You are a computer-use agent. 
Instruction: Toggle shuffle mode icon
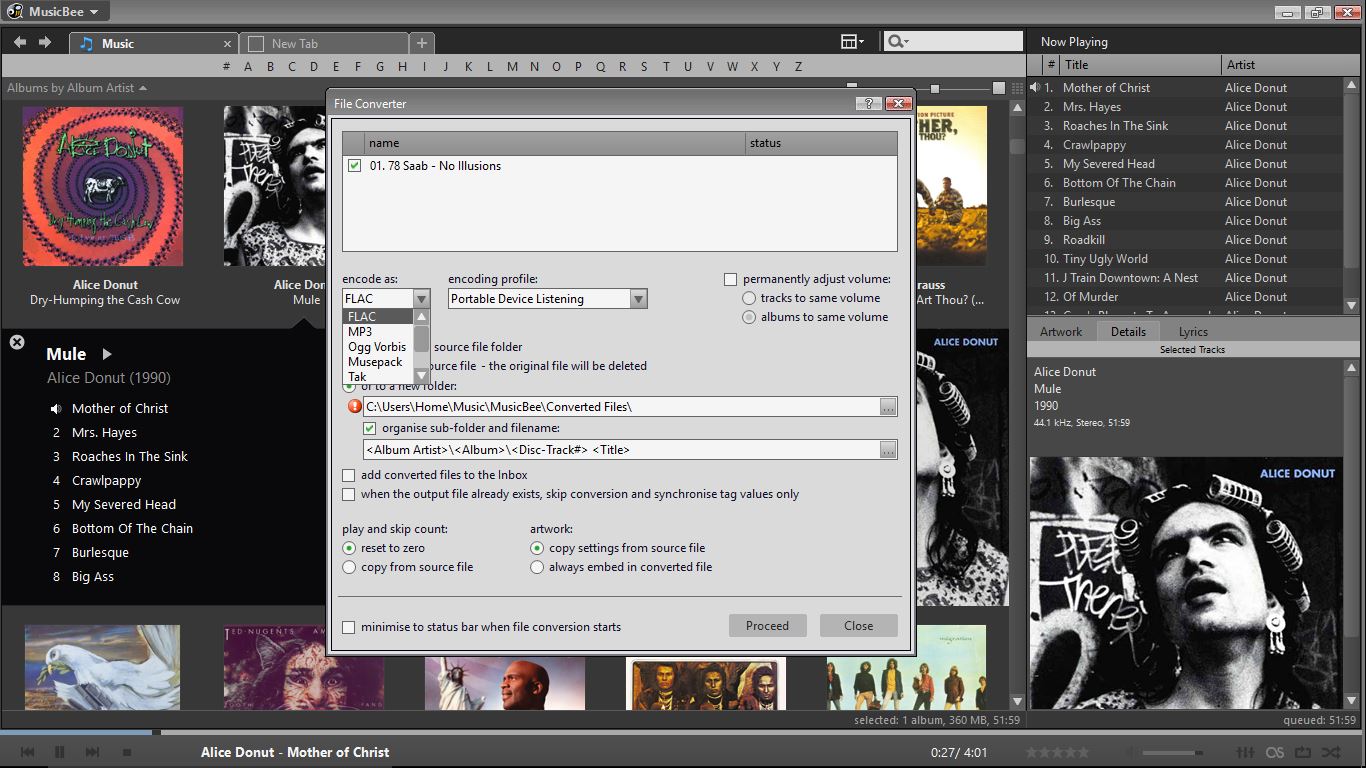point(1330,752)
